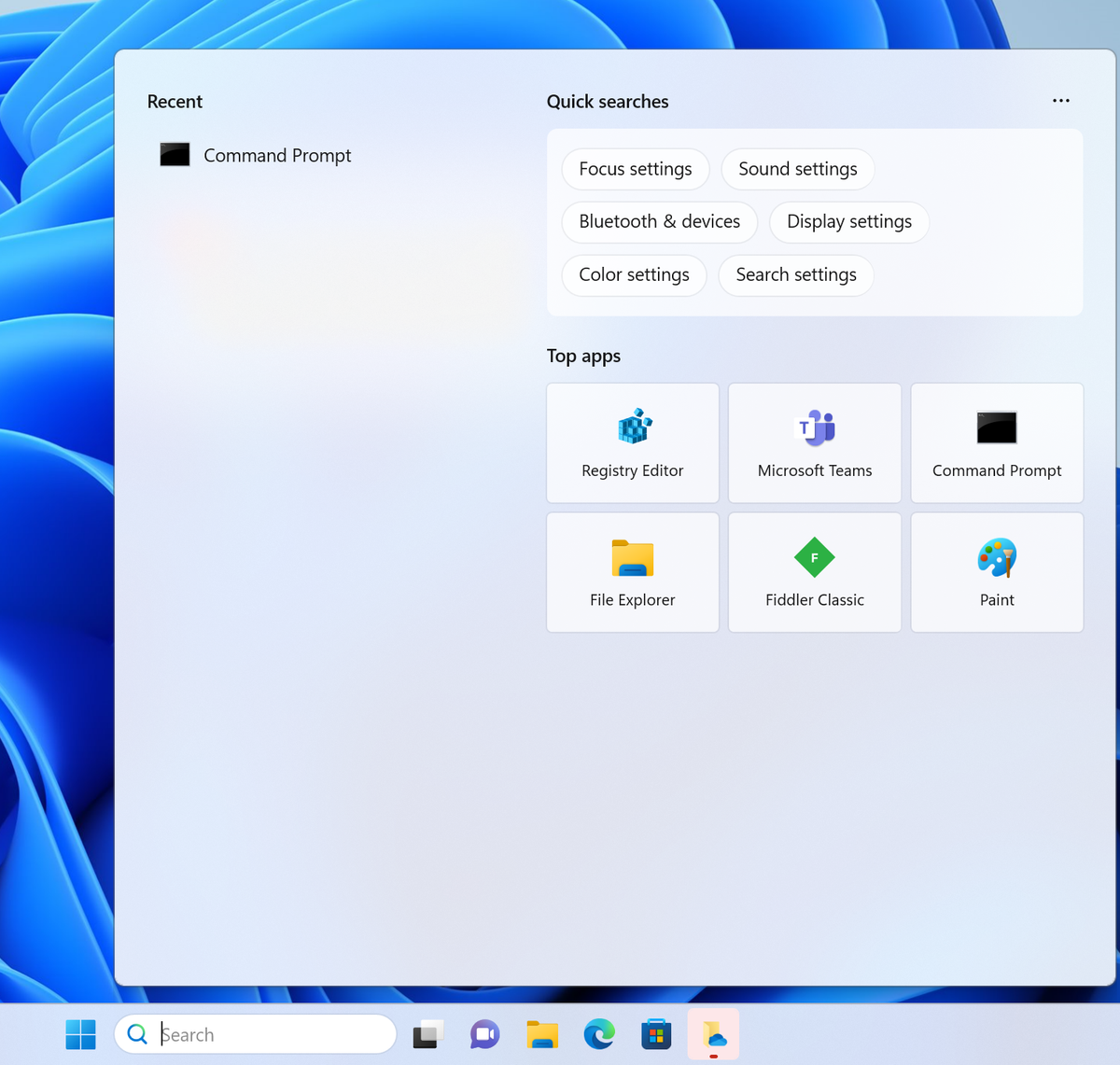Open Focus settings quick search
Screen dimensions: 1120x1065
click(635, 169)
